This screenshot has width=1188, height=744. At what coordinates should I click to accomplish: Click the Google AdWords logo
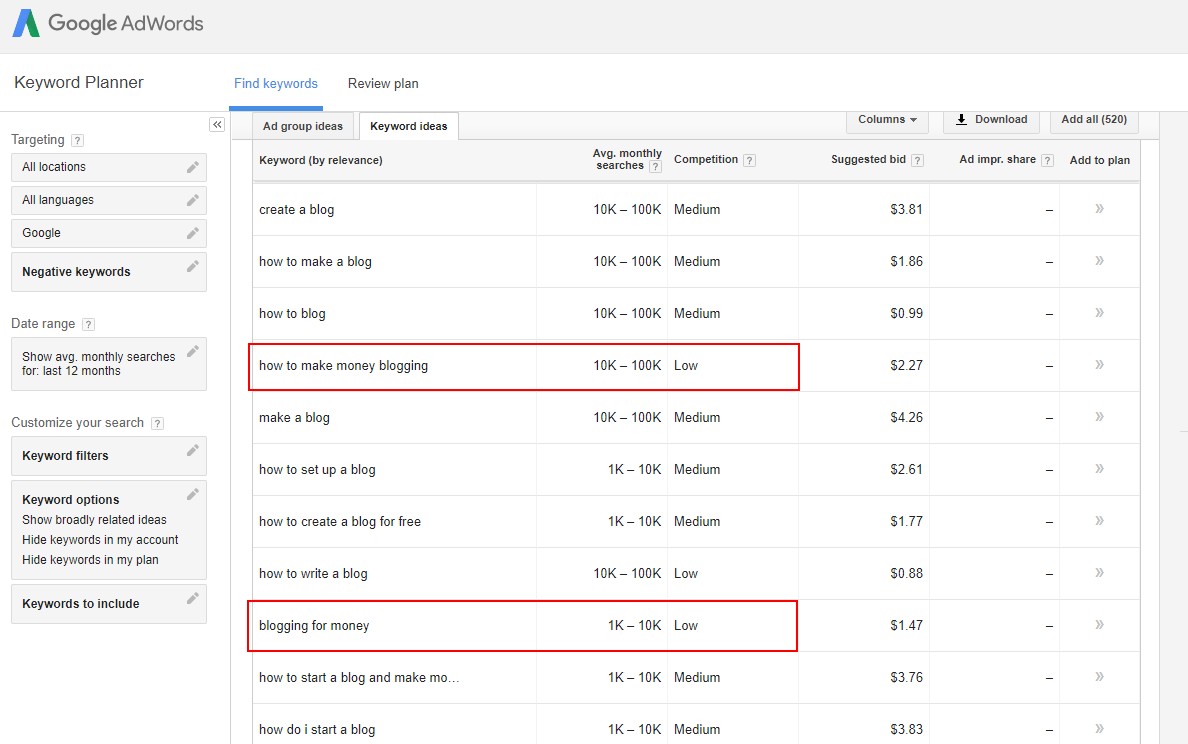click(108, 23)
